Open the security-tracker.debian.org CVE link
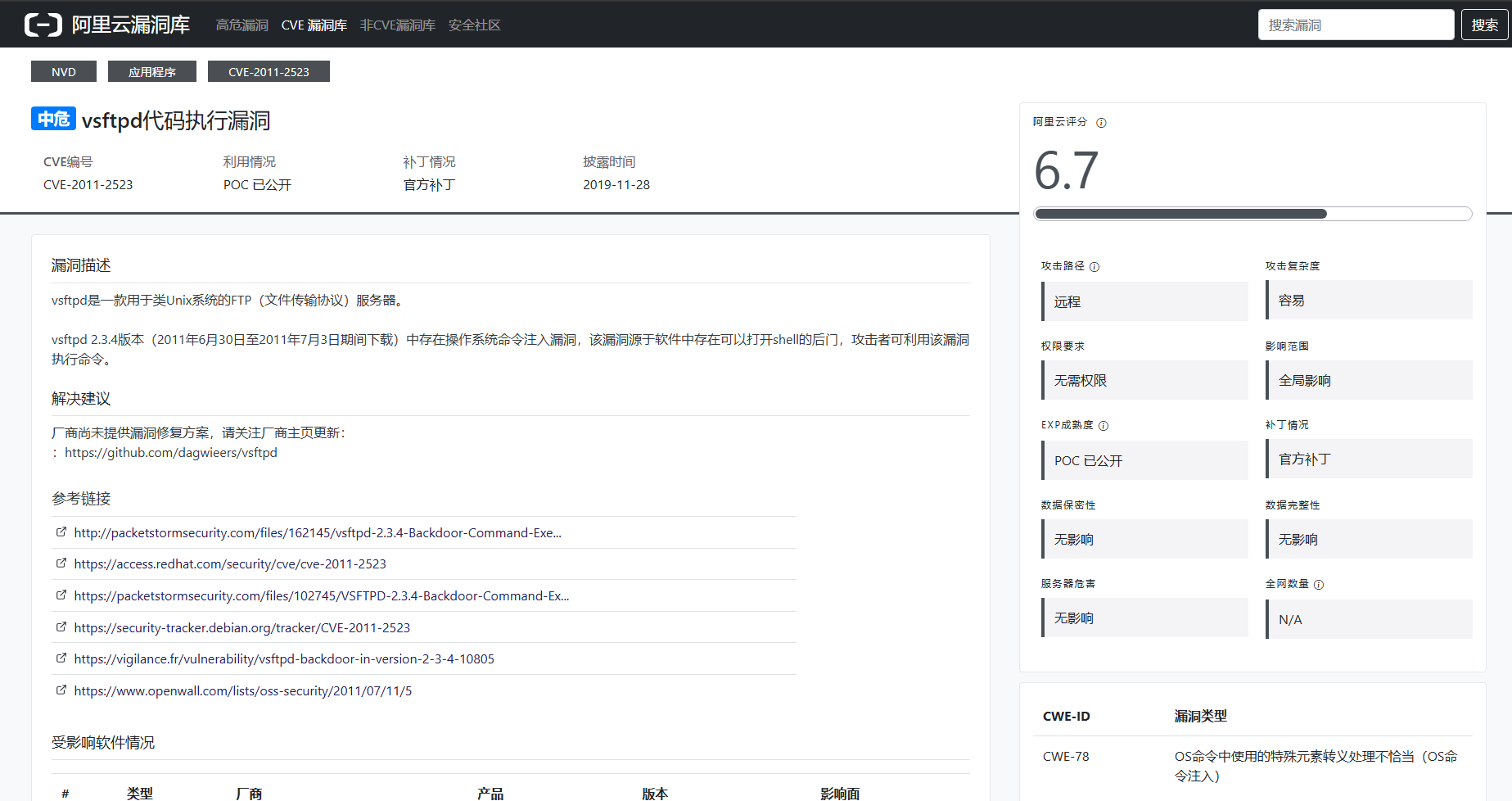 coord(242,628)
